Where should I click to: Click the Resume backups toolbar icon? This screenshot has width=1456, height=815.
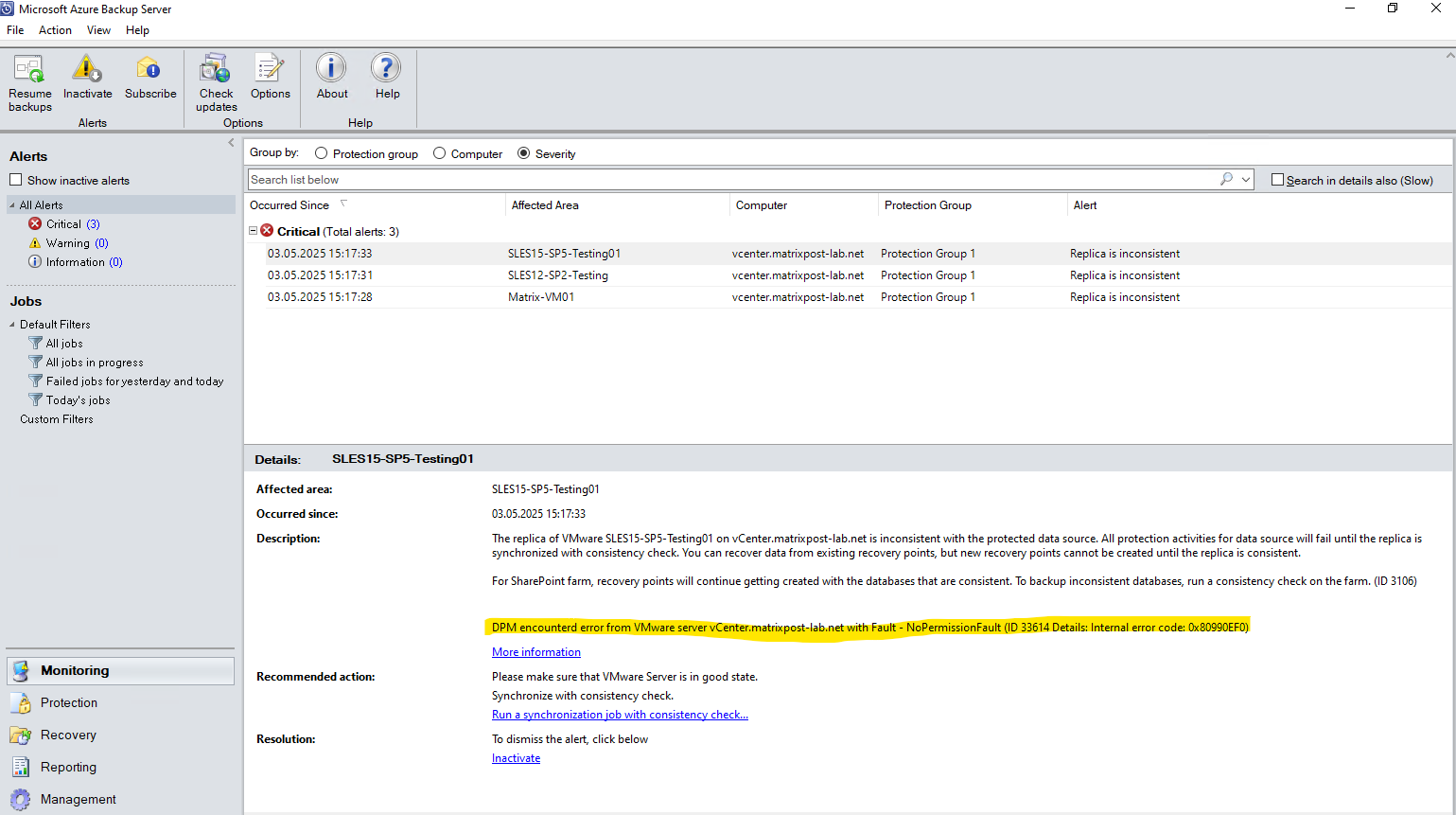coord(29,69)
